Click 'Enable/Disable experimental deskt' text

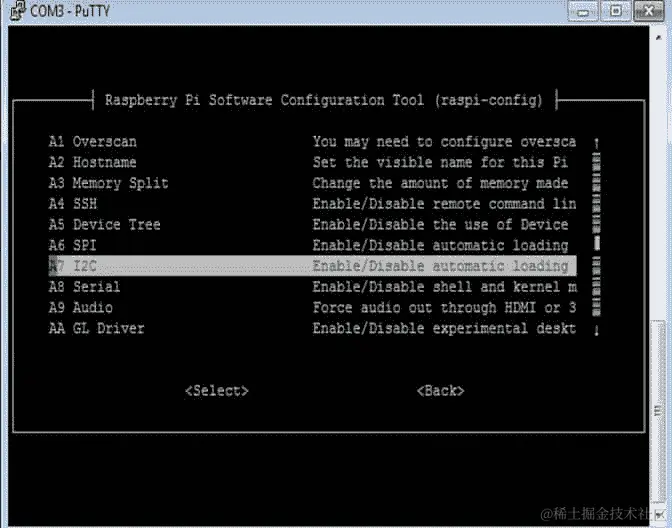(x=444, y=328)
